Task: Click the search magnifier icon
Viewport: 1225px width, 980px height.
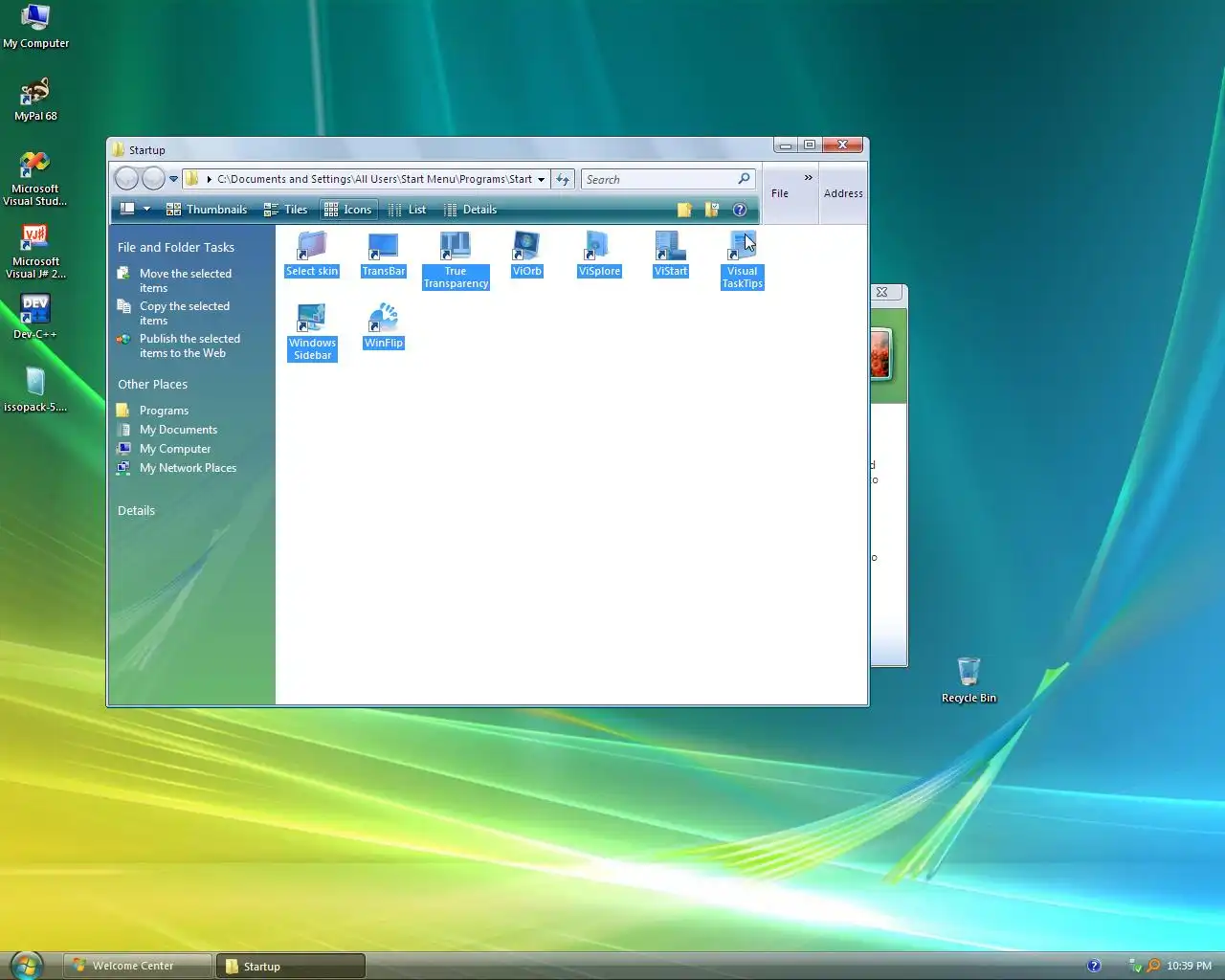Action: click(744, 179)
